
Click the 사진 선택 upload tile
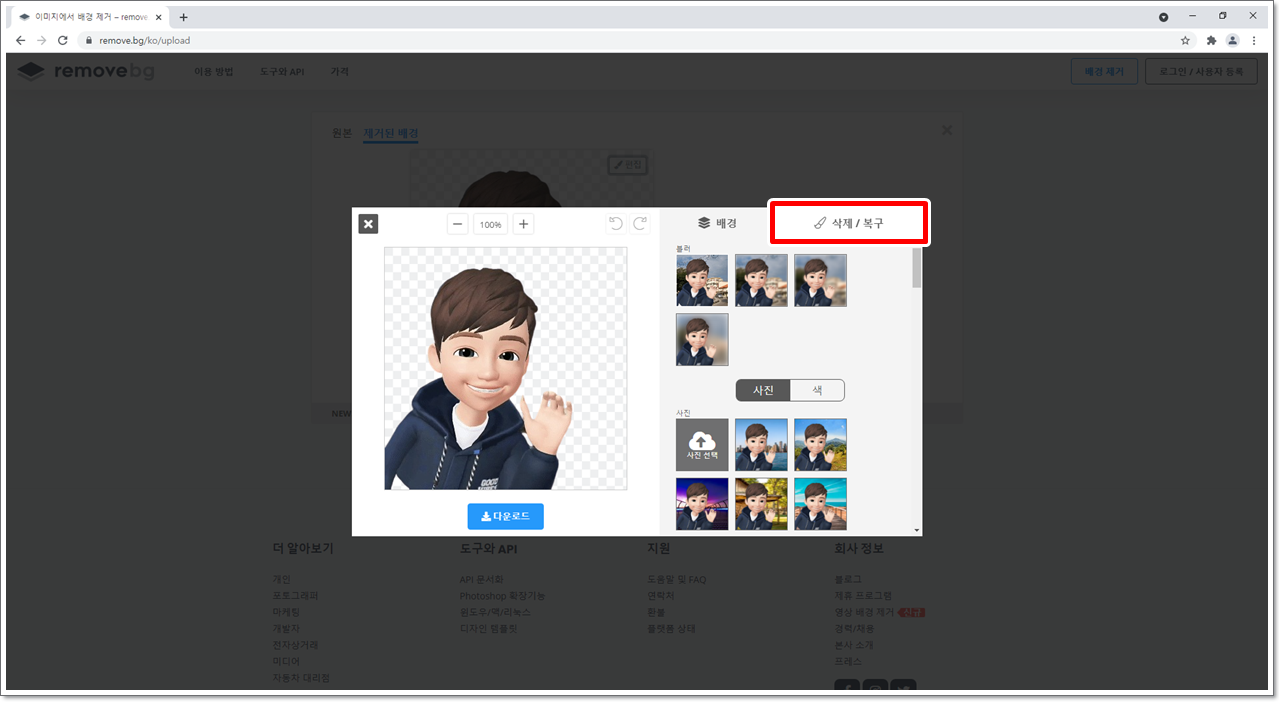tap(702, 445)
